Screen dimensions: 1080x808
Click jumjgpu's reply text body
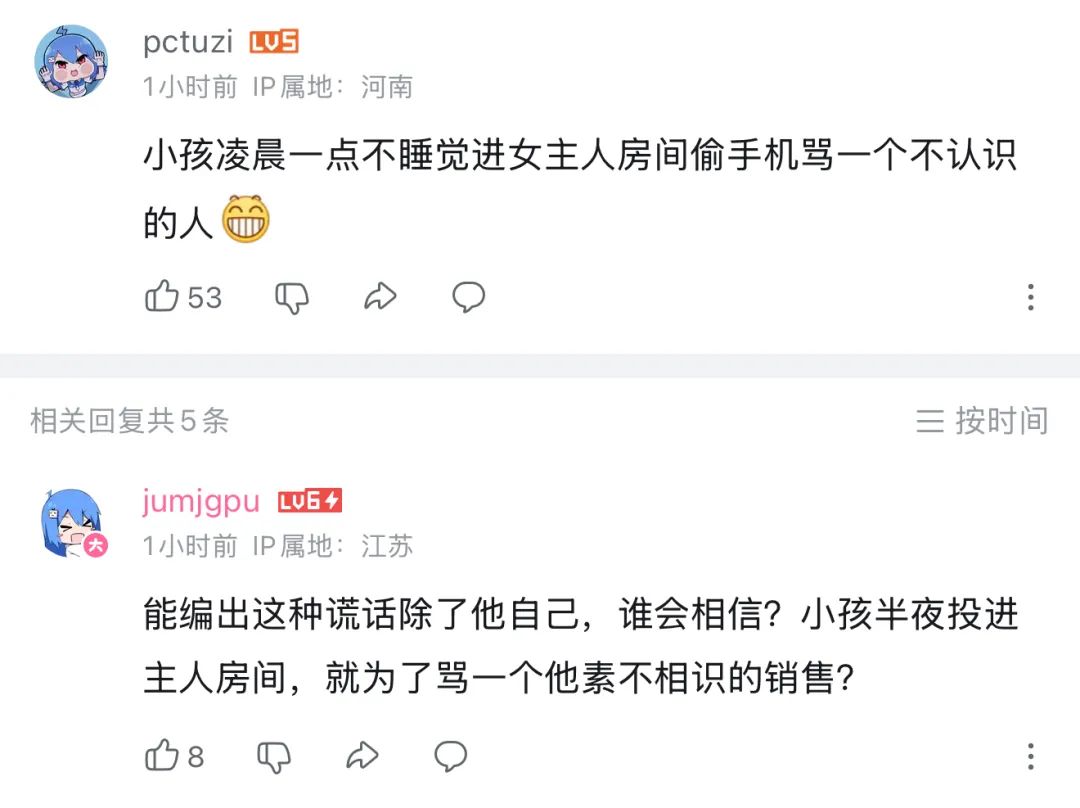pyautogui.click(x=580, y=647)
